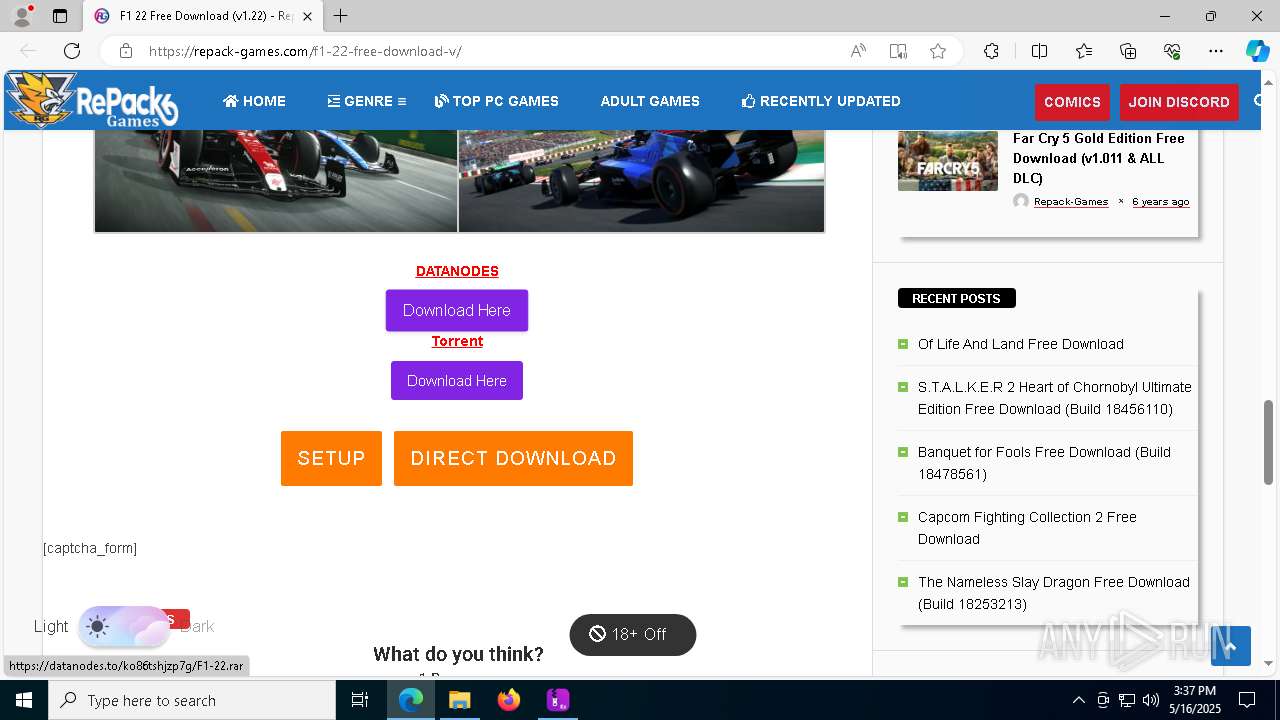The width and height of the screenshot is (1280, 720).
Task: Click the Repack-Games author link
Action: [1071, 201]
